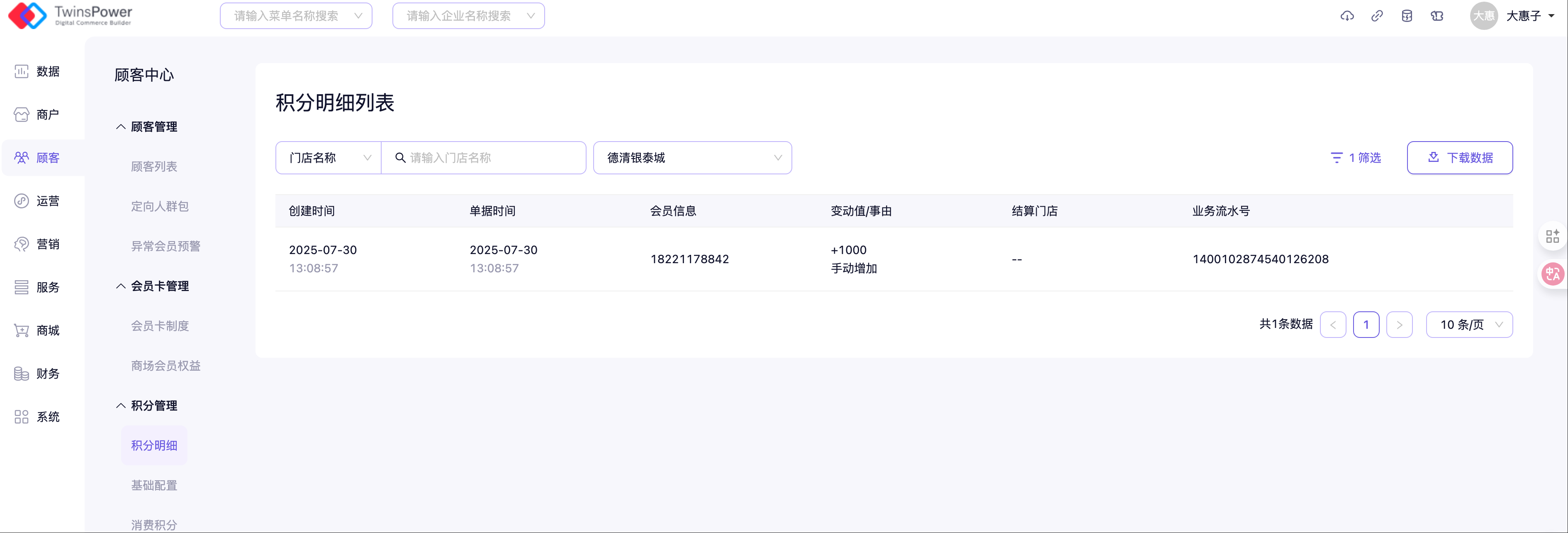Click the 1 筛选 filter button

pos(1356,158)
